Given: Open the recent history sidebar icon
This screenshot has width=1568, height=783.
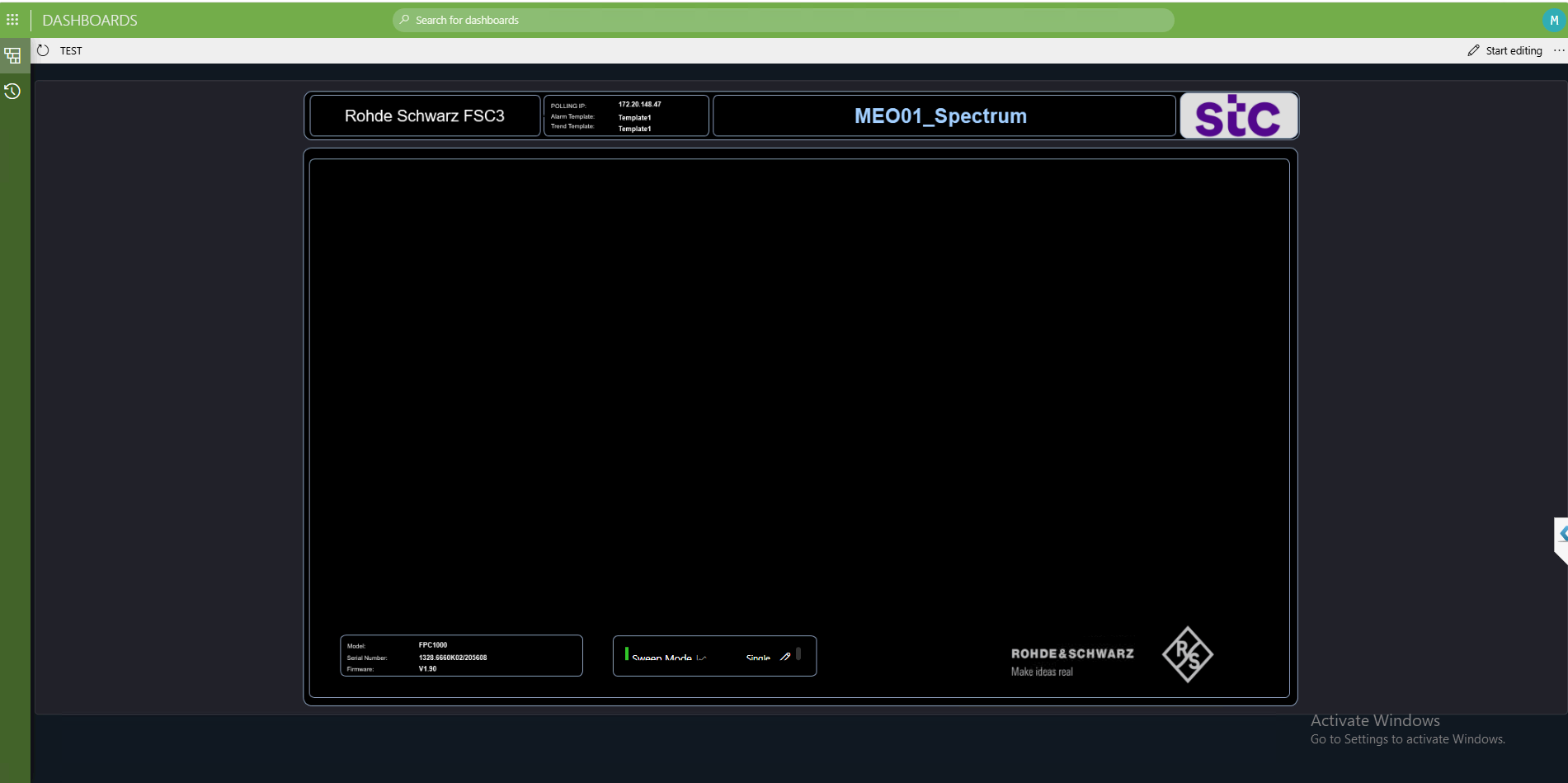Looking at the screenshot, I should pyautogui.click(x=12, y=92).
